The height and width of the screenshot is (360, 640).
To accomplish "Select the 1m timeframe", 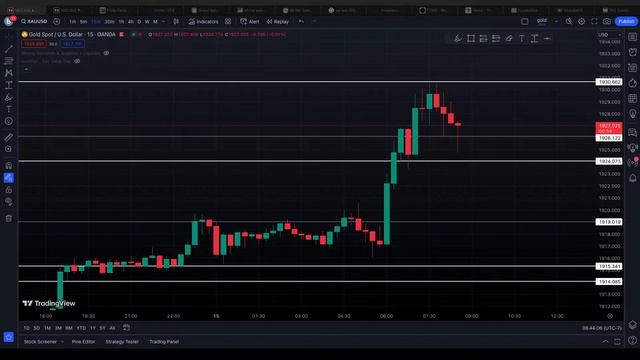I will pos(72,22).
